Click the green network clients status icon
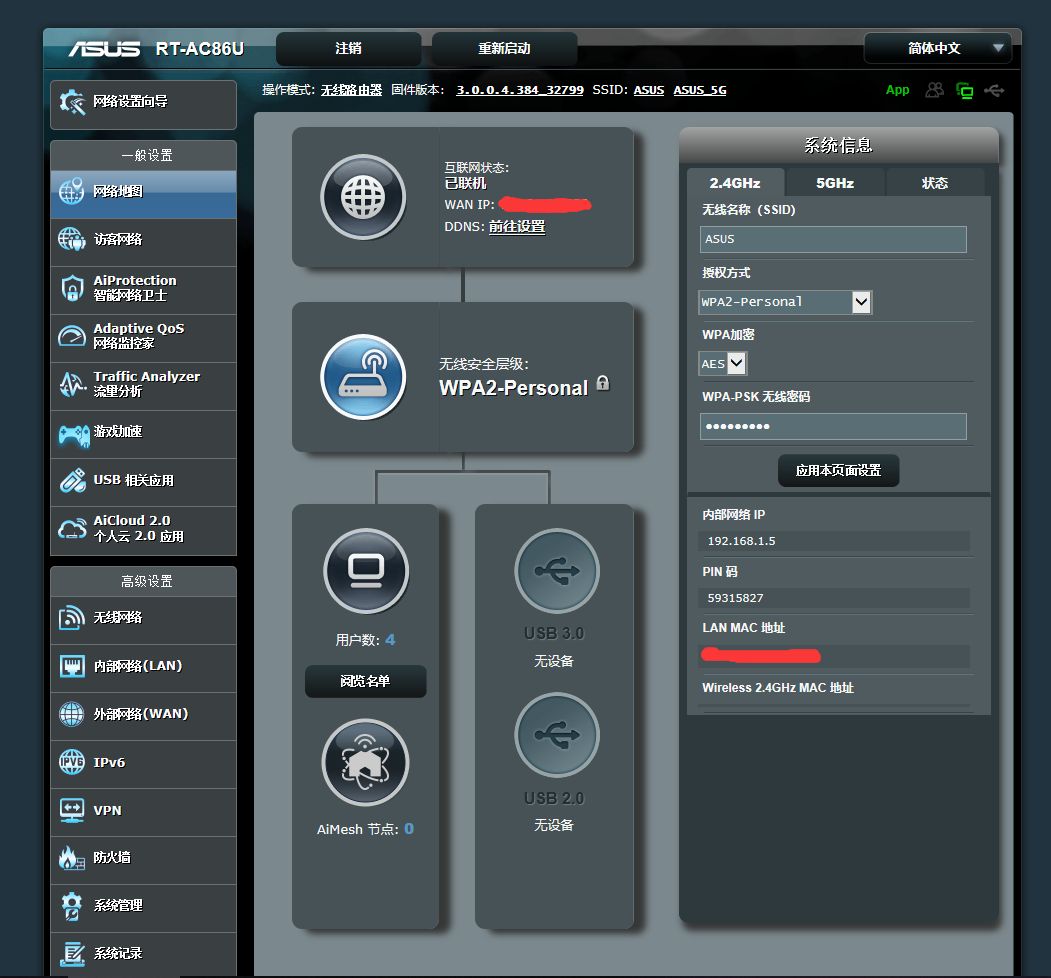 click(x=965, y=90)
